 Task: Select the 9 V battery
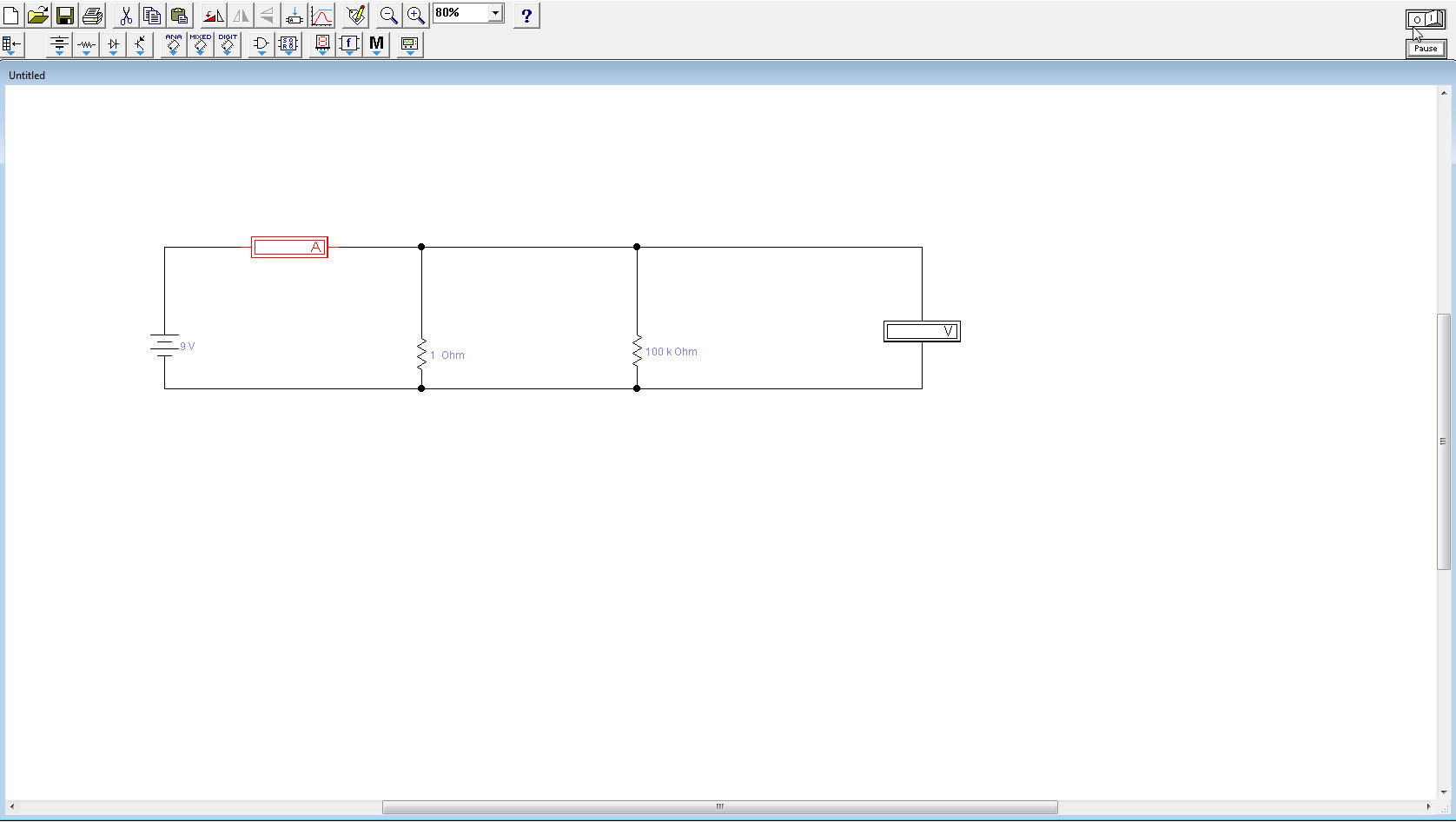point(164,346)
